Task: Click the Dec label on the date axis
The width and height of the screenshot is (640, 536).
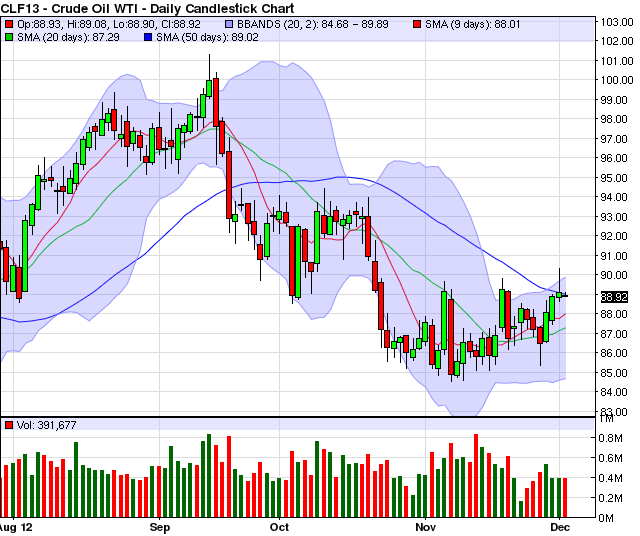Action: (x=560, y=527)
